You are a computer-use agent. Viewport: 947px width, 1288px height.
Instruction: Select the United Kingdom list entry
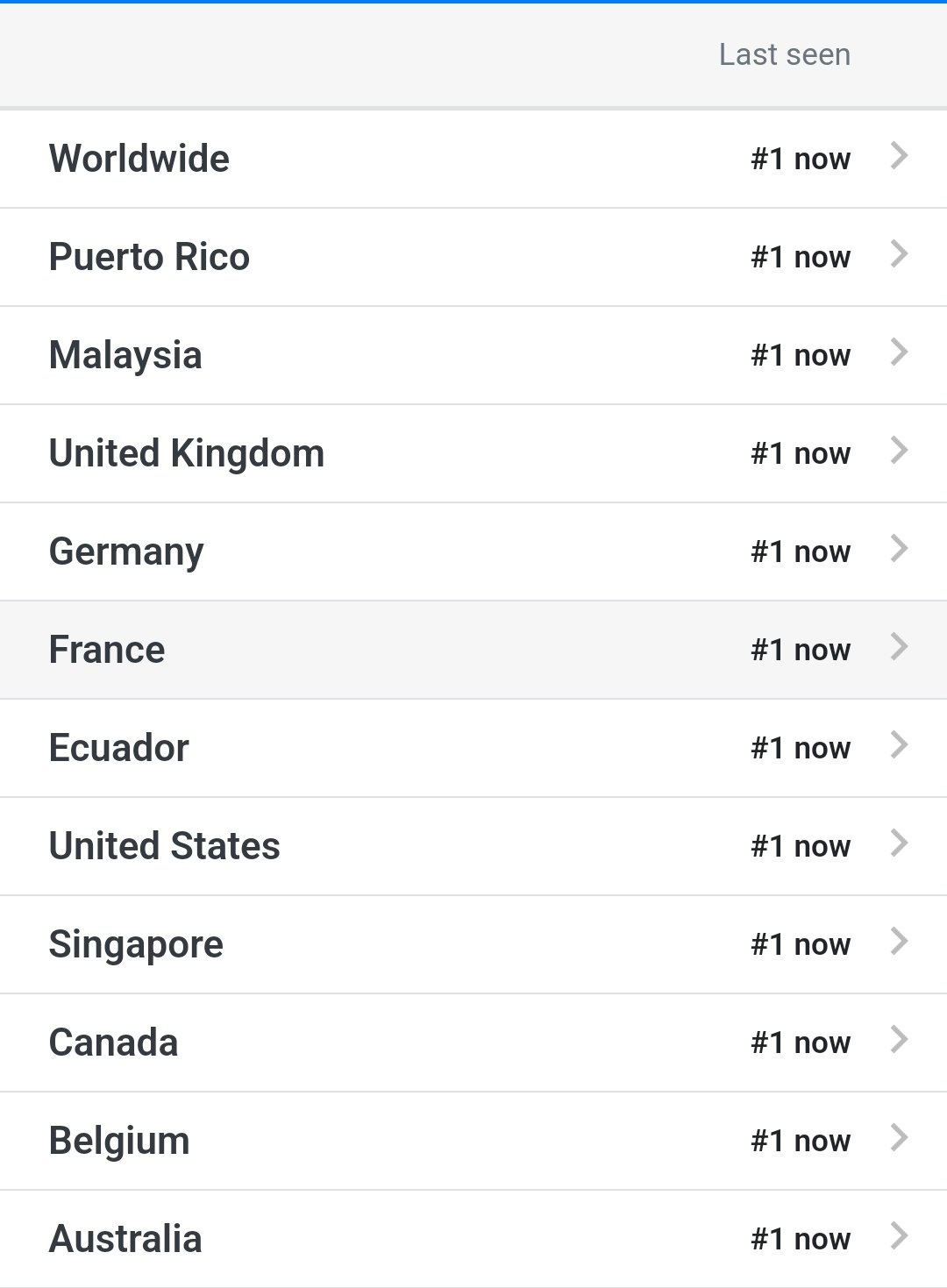tap(187, 453)
